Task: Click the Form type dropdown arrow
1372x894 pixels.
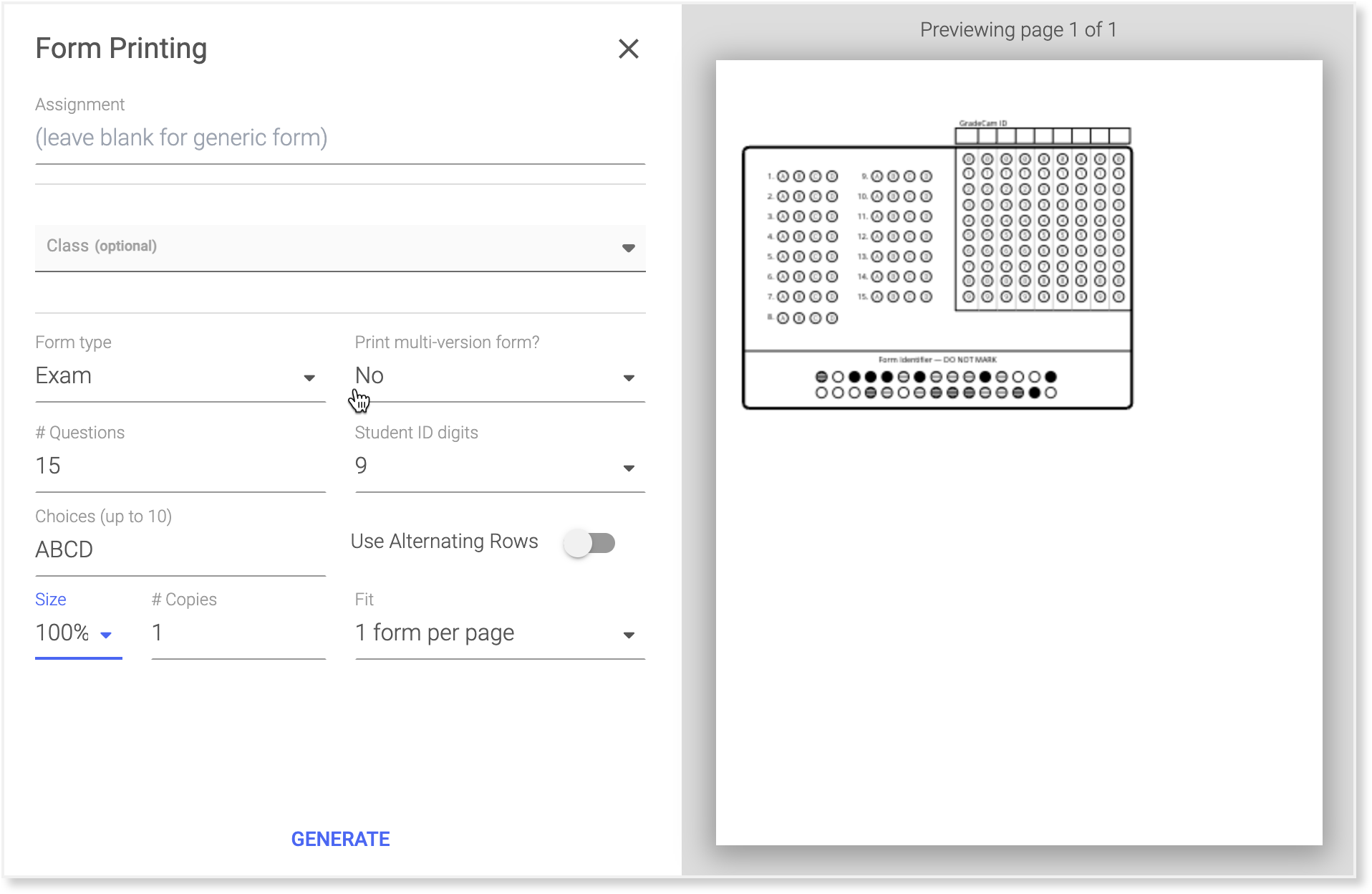Action: (x=309, y=378)
